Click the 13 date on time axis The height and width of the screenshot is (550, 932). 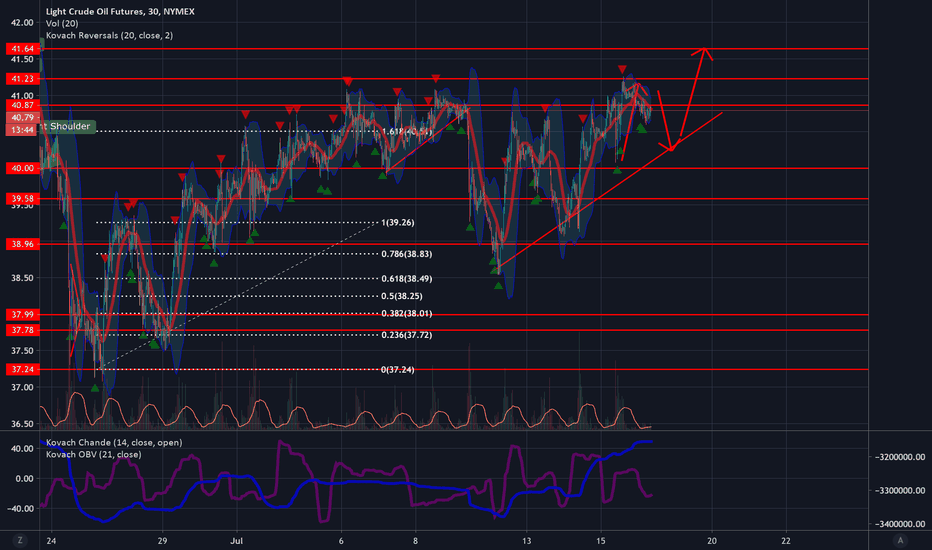(x=527, y=541)
